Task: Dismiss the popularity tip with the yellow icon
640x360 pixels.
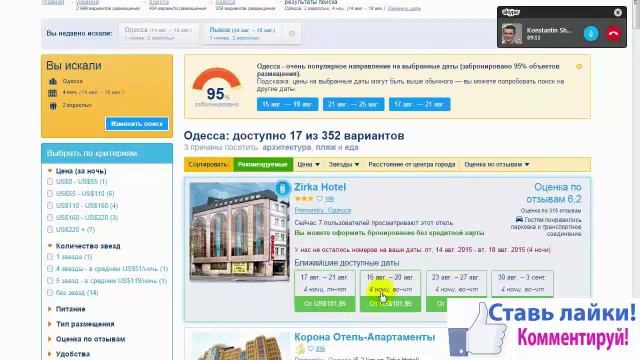Action: click(579, 67)
